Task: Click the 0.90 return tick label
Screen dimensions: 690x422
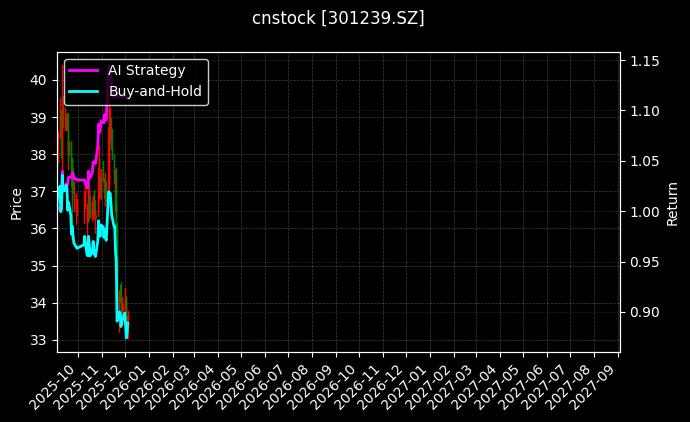Action: pyautogui.click(x=643, y=312)
